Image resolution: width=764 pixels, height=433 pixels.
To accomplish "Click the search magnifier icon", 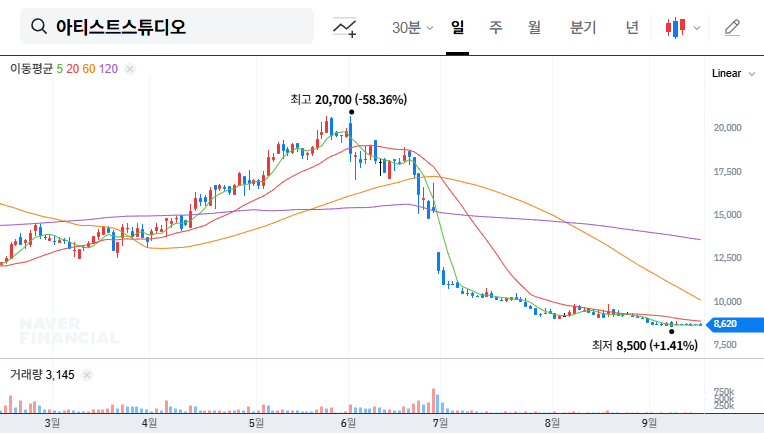I will (39, 26).
